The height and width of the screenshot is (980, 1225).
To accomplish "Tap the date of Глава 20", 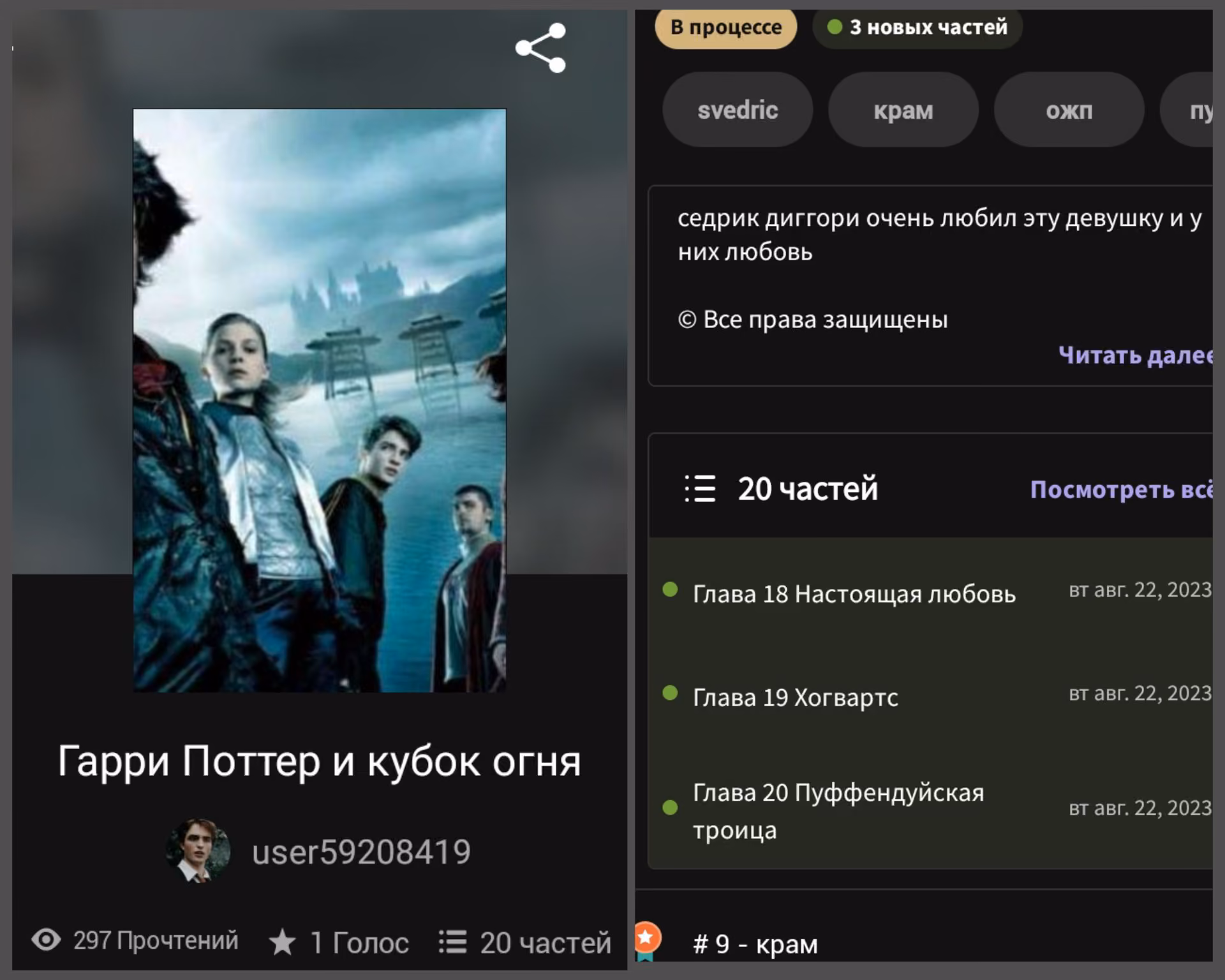I will tap(1140, 808).
